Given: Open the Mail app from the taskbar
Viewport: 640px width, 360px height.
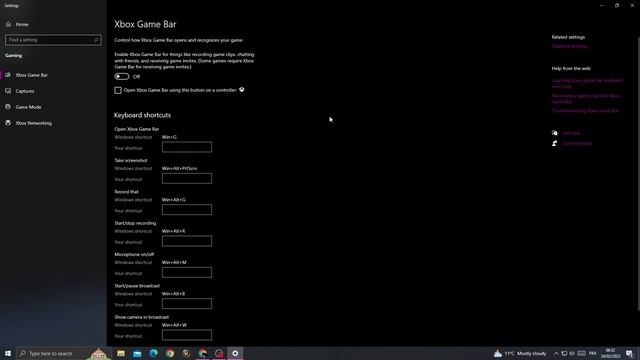Looking at the screenshot, I should point(137,353).
